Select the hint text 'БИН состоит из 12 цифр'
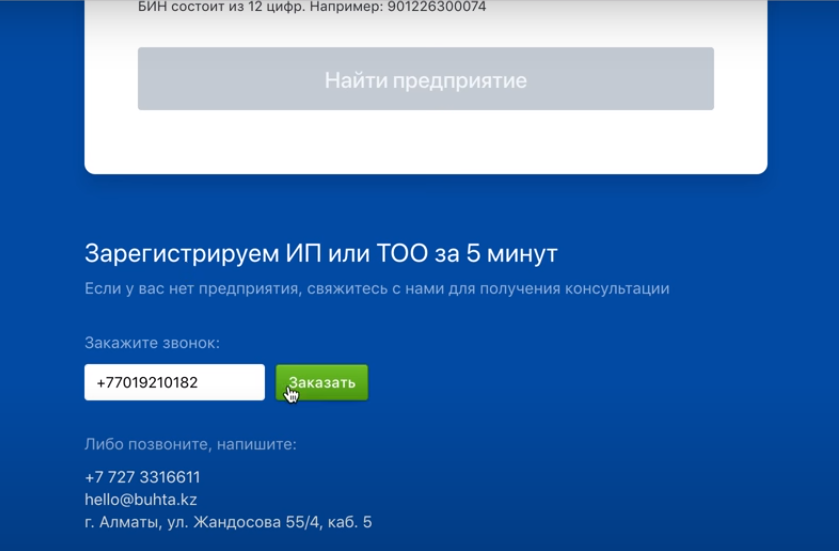This screenshot has width=839, height=551. coord(221,7)
